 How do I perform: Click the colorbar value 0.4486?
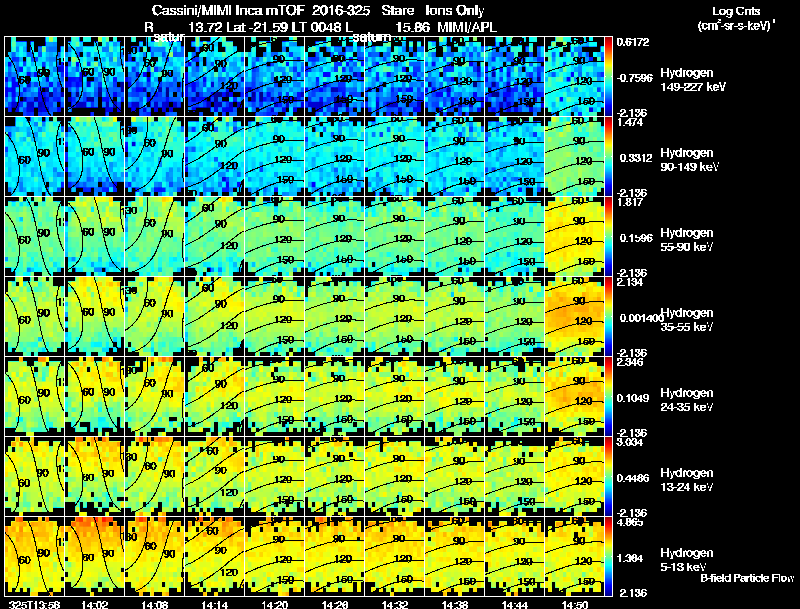click(633, 478)
